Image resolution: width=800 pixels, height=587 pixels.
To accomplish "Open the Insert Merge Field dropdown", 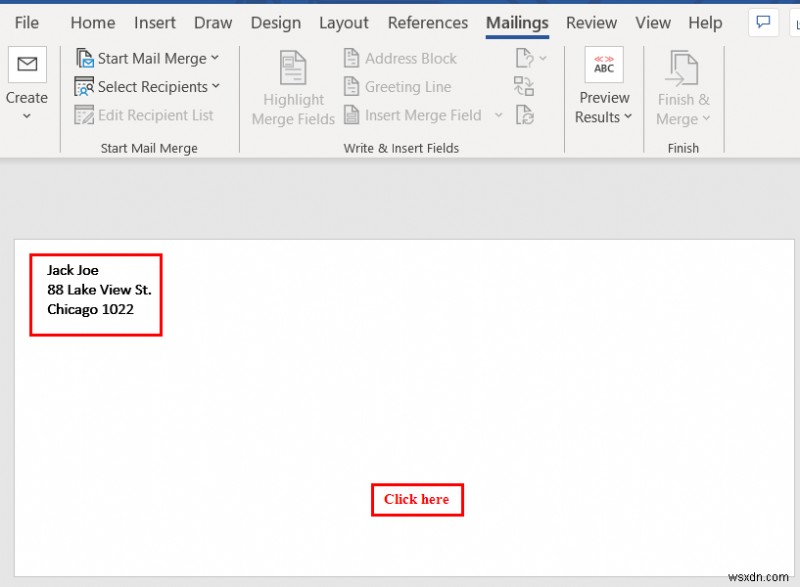I will pyautogui.click(x=500, y=115).
